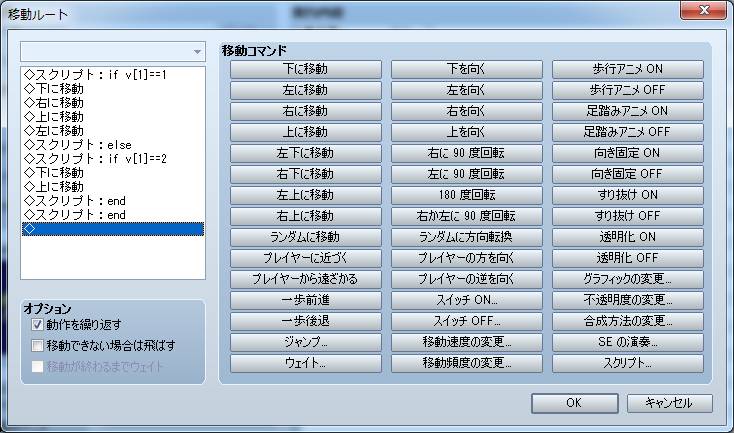Screen dimensions: 734x433
Task: Insert the 透明化 ON command
Action: point(628,237)
